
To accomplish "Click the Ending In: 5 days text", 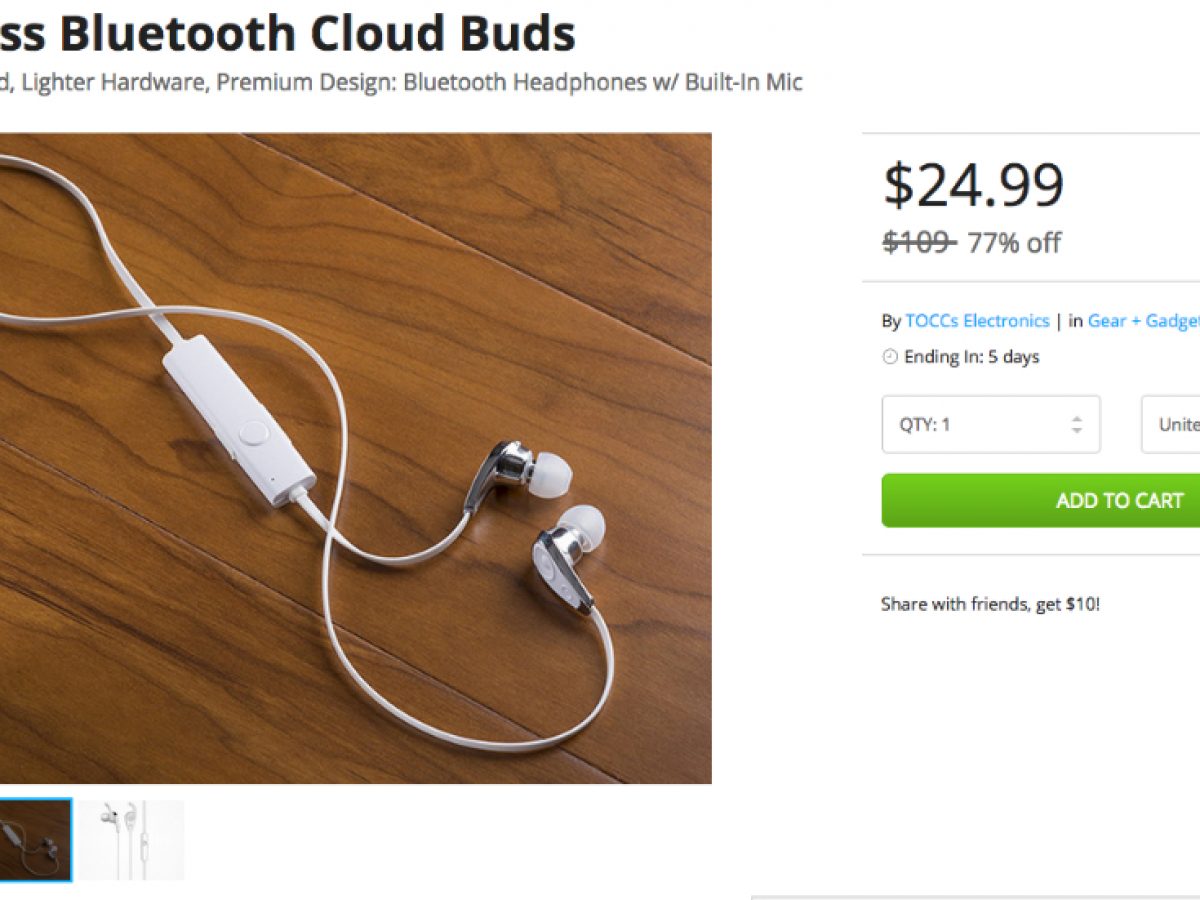I will (x=971, y=357).
